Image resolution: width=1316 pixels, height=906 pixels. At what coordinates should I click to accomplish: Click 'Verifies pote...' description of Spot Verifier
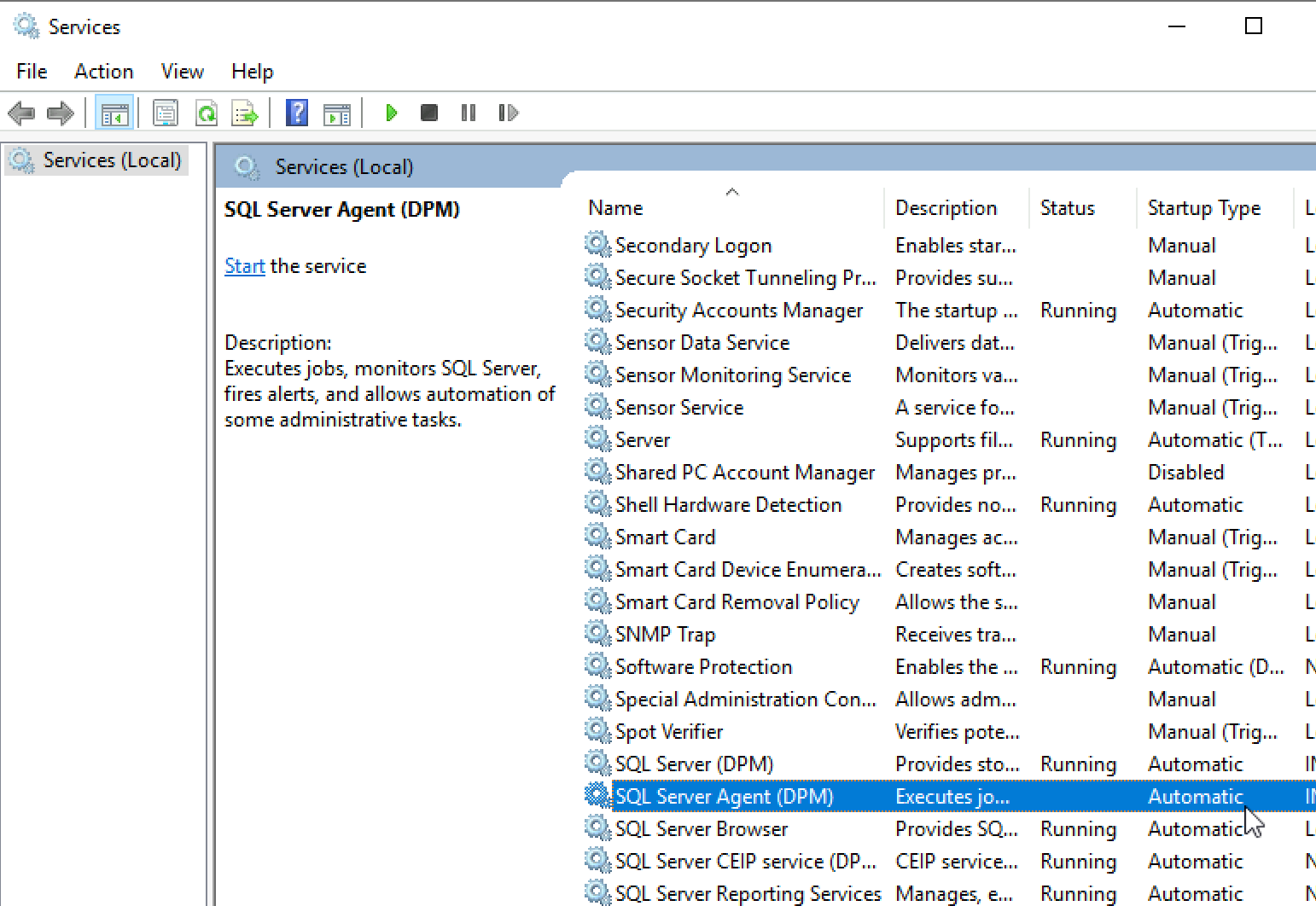pos(958,732)
